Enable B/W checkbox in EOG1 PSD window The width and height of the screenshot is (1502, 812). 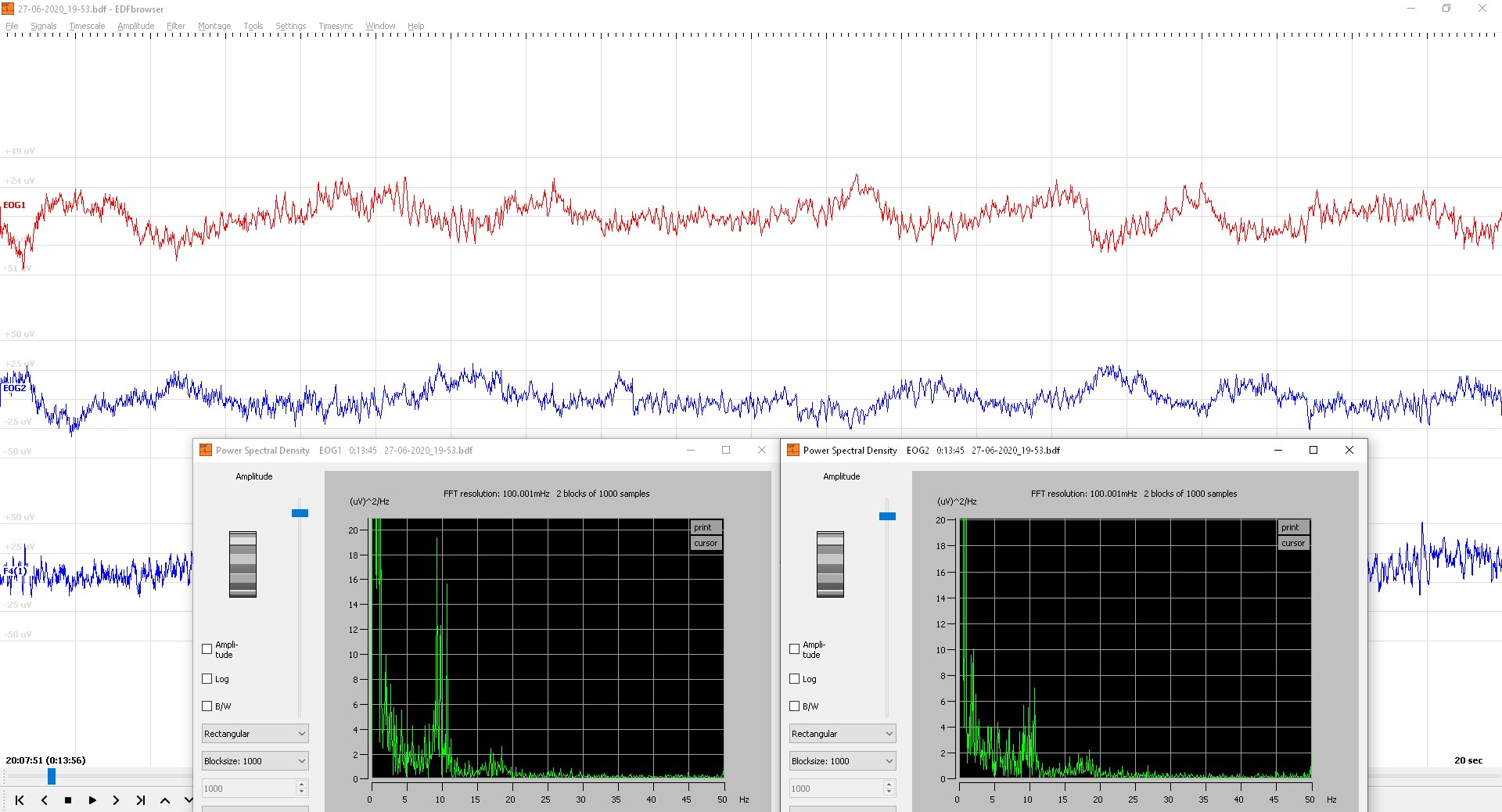point(207,706)
